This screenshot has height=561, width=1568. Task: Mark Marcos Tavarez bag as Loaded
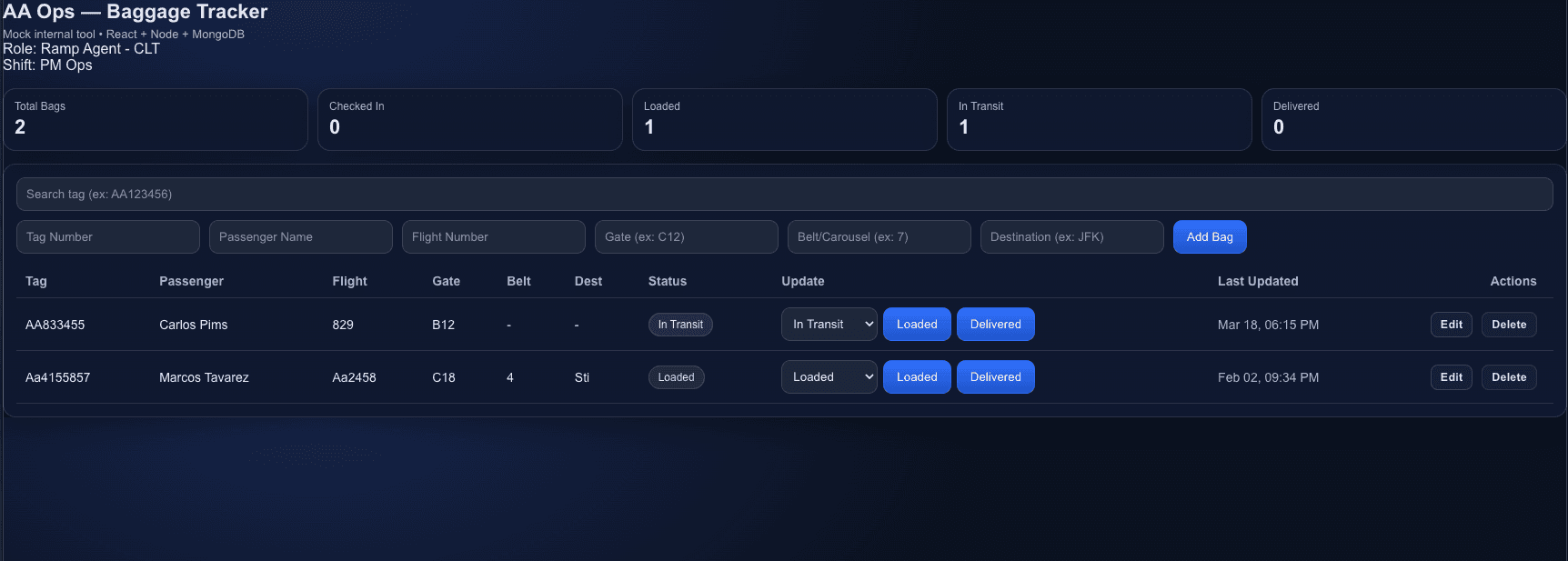[917, 377]
